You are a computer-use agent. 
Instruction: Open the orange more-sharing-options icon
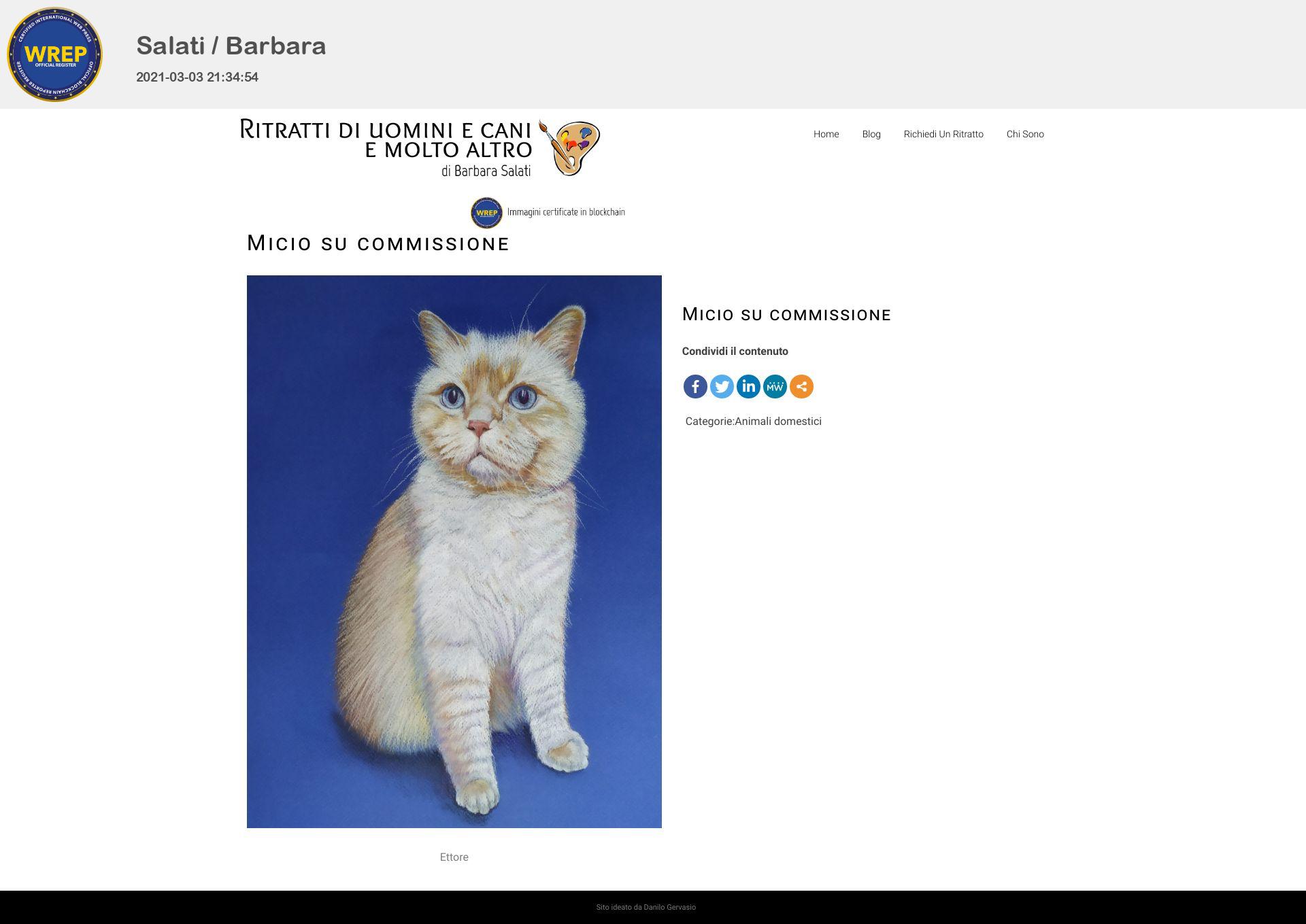tap(801, 386)
